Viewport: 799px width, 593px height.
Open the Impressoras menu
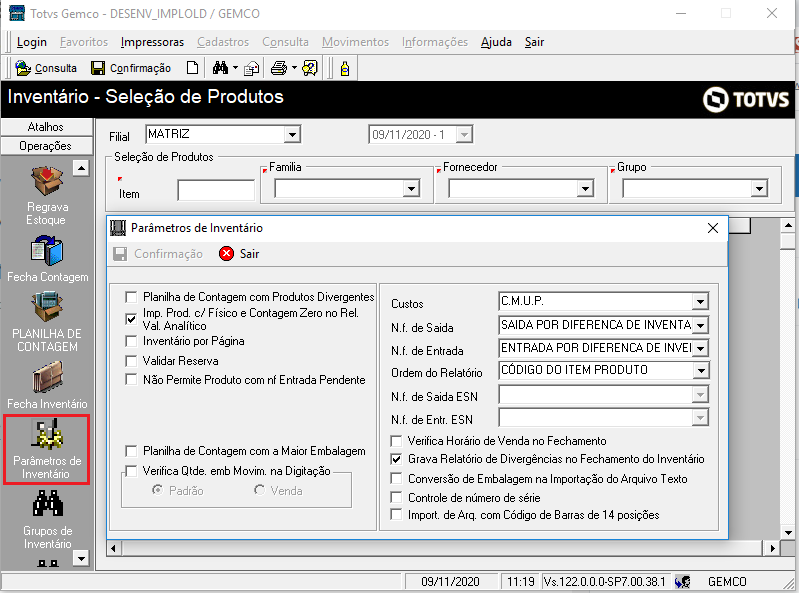[152, 42]
